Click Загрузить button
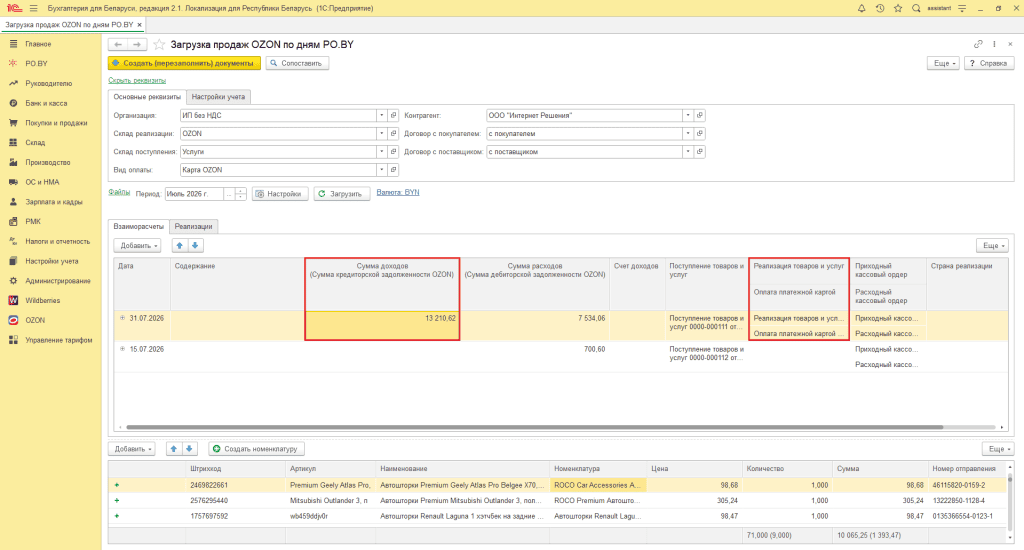Viewport: 1024px width, 550px height. [x=342, y=194]
